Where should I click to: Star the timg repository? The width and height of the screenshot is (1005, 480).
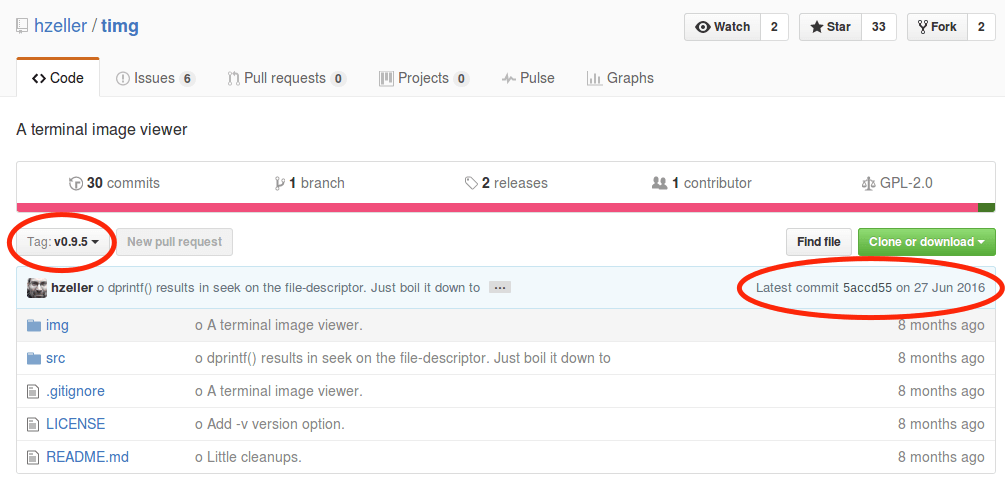(x=829, y=27)
